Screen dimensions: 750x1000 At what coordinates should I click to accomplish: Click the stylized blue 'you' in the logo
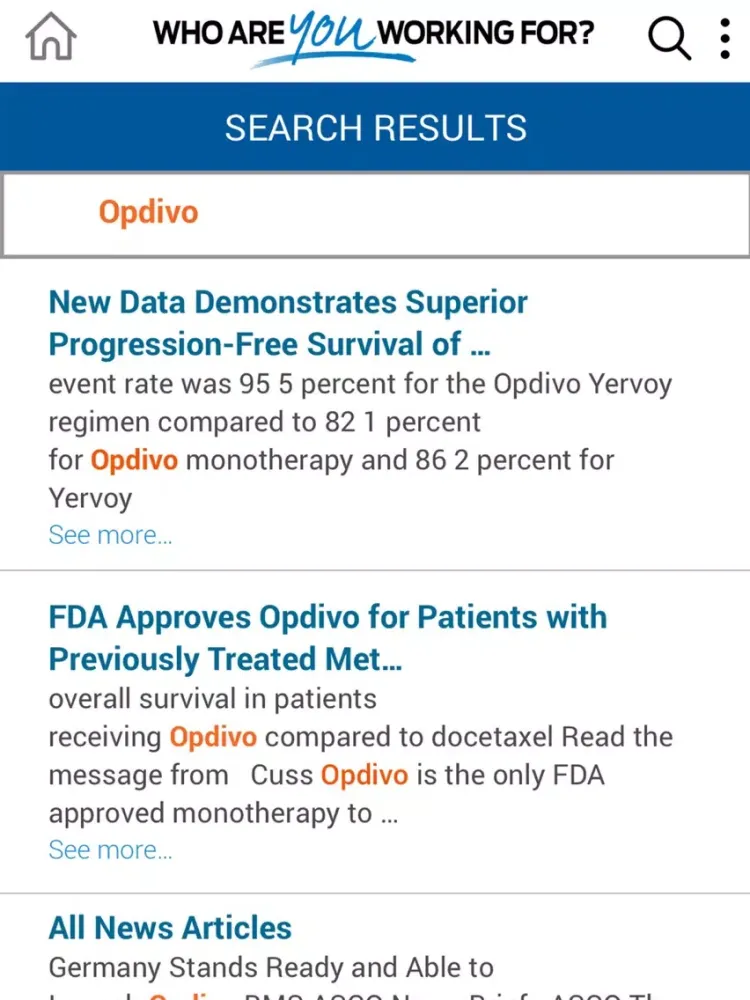pyautogui.click(x=331, y=33)
